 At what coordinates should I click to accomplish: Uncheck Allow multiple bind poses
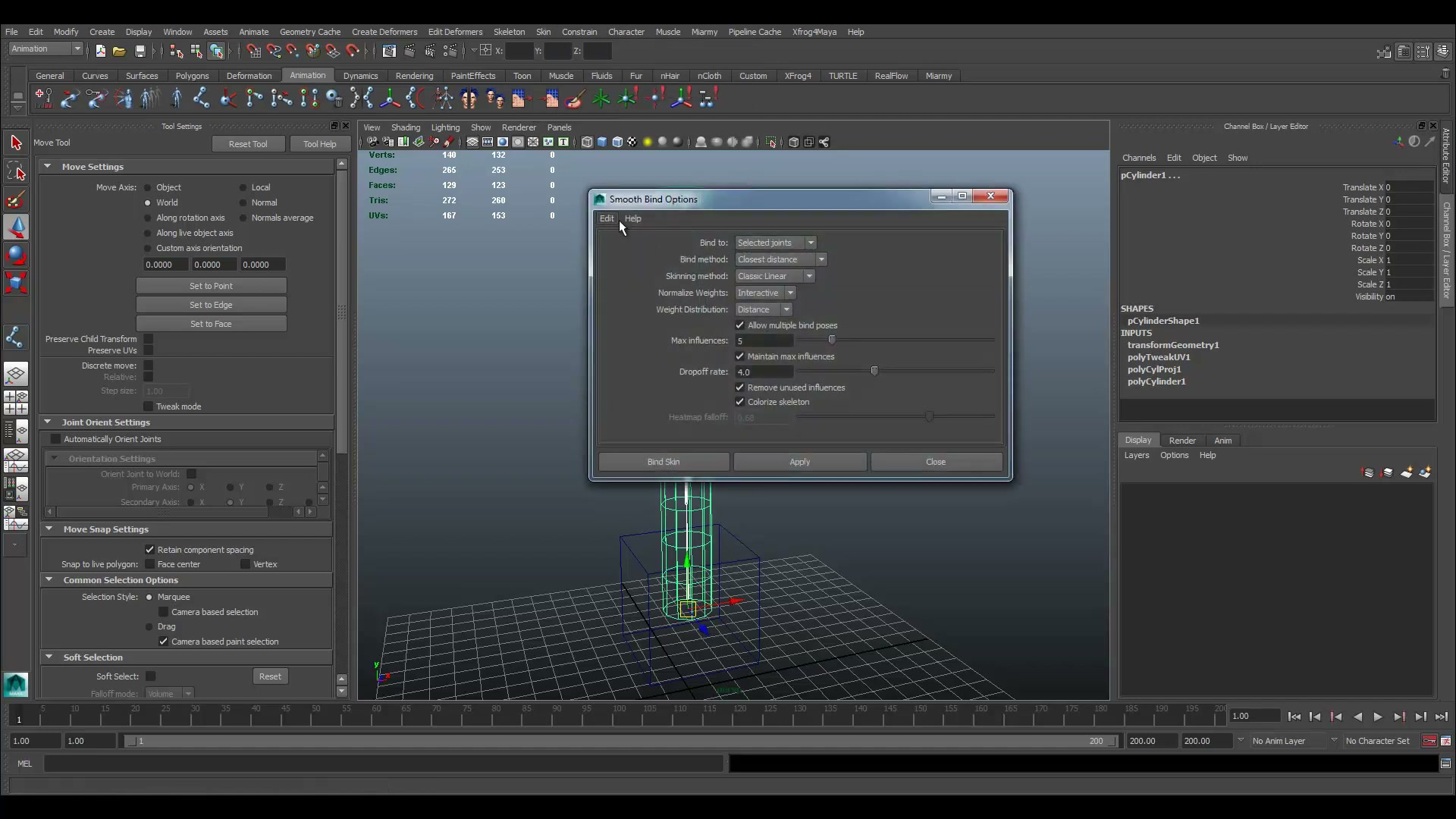740,325
